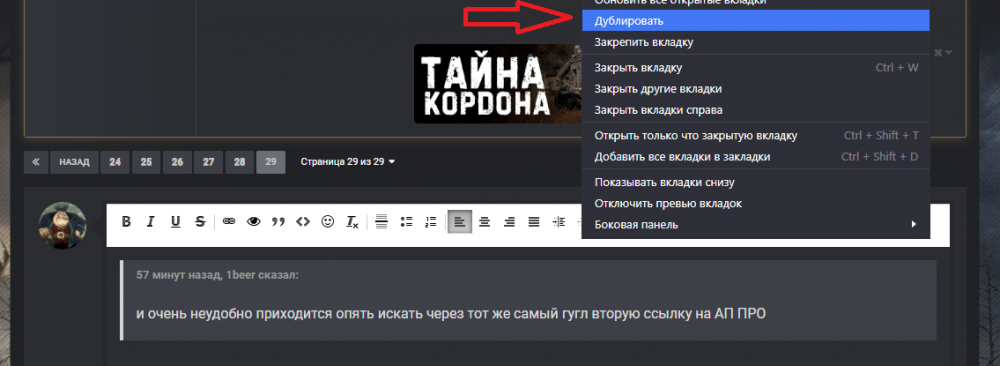Insert spoiler using the eye icon
This screenshot has width=1000, height=366.
[x=254, y=222]
